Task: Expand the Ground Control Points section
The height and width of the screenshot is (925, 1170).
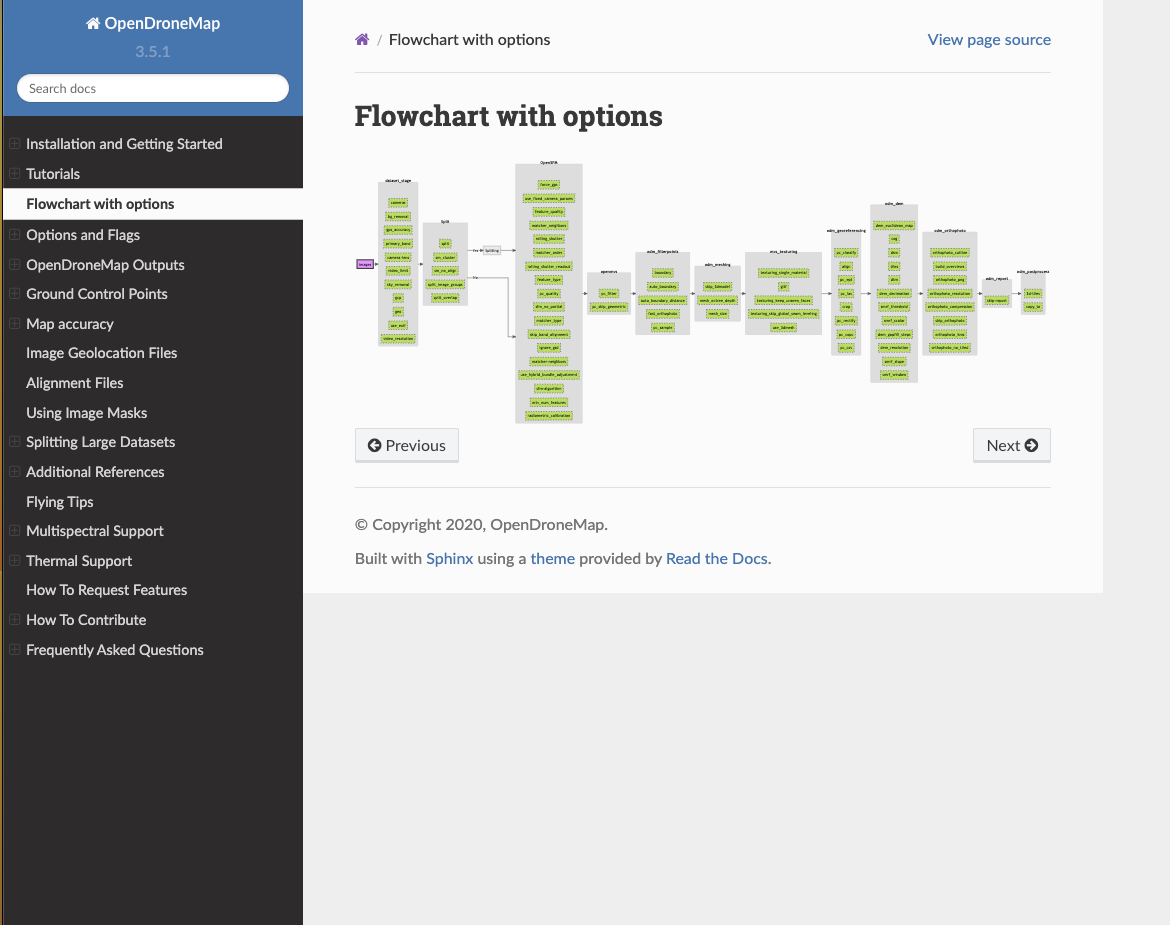Action: pyautogui.click(x=14, y=294)
